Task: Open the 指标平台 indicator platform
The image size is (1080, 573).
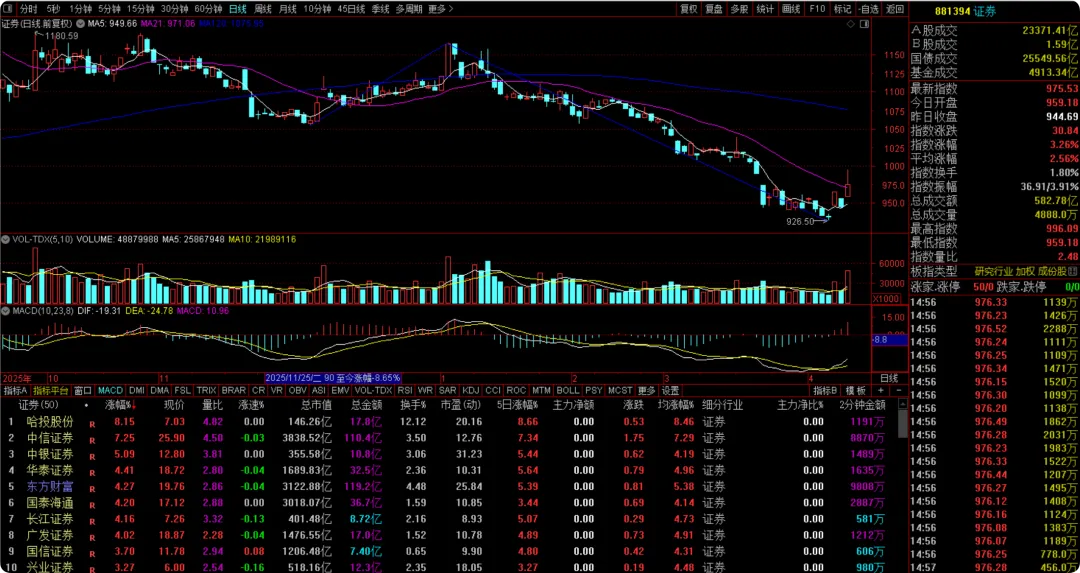Action: (x=52, y=390)
